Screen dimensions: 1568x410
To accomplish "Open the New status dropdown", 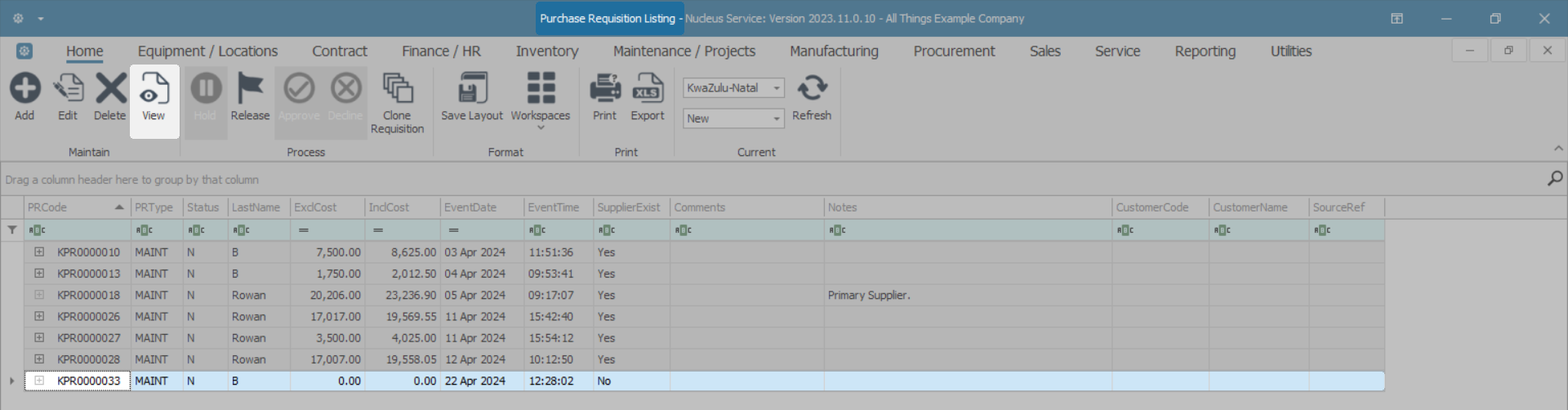I will tap(777, 118).
